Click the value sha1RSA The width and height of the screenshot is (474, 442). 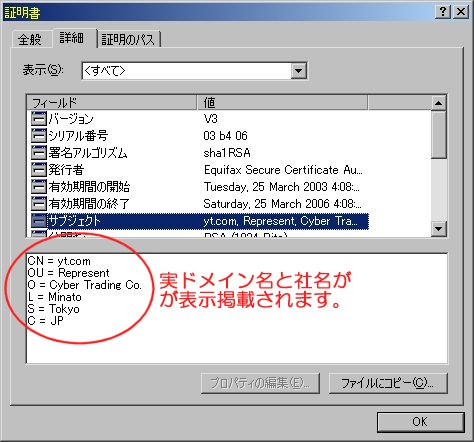[x=227, y=153]
